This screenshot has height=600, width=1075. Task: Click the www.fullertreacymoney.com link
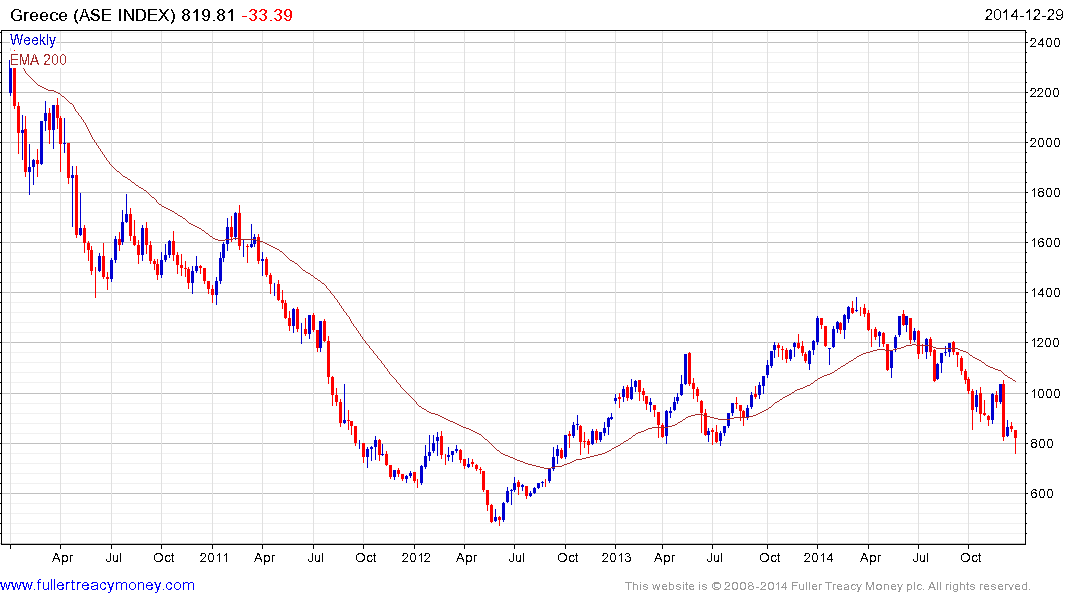[97, 585]
